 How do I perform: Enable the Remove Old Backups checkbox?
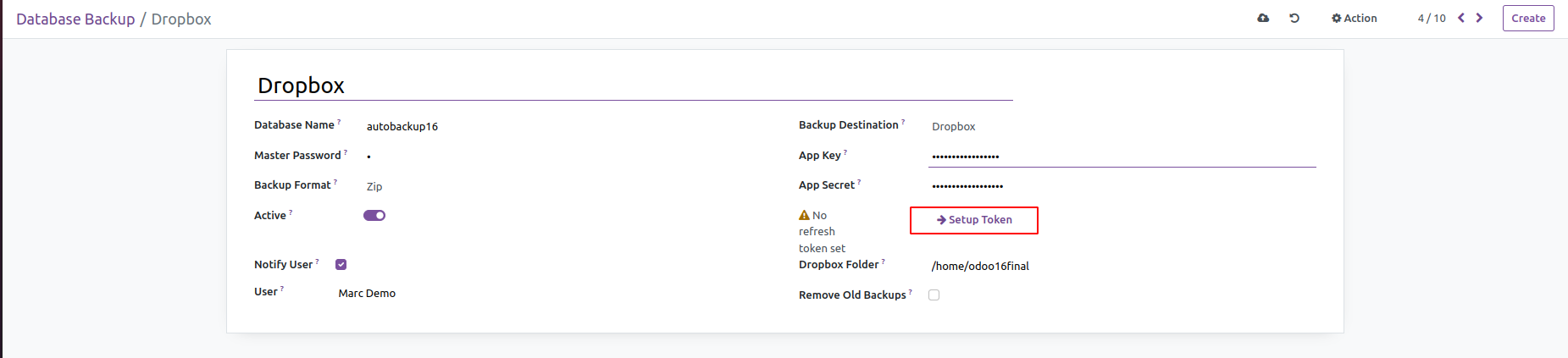934,295
